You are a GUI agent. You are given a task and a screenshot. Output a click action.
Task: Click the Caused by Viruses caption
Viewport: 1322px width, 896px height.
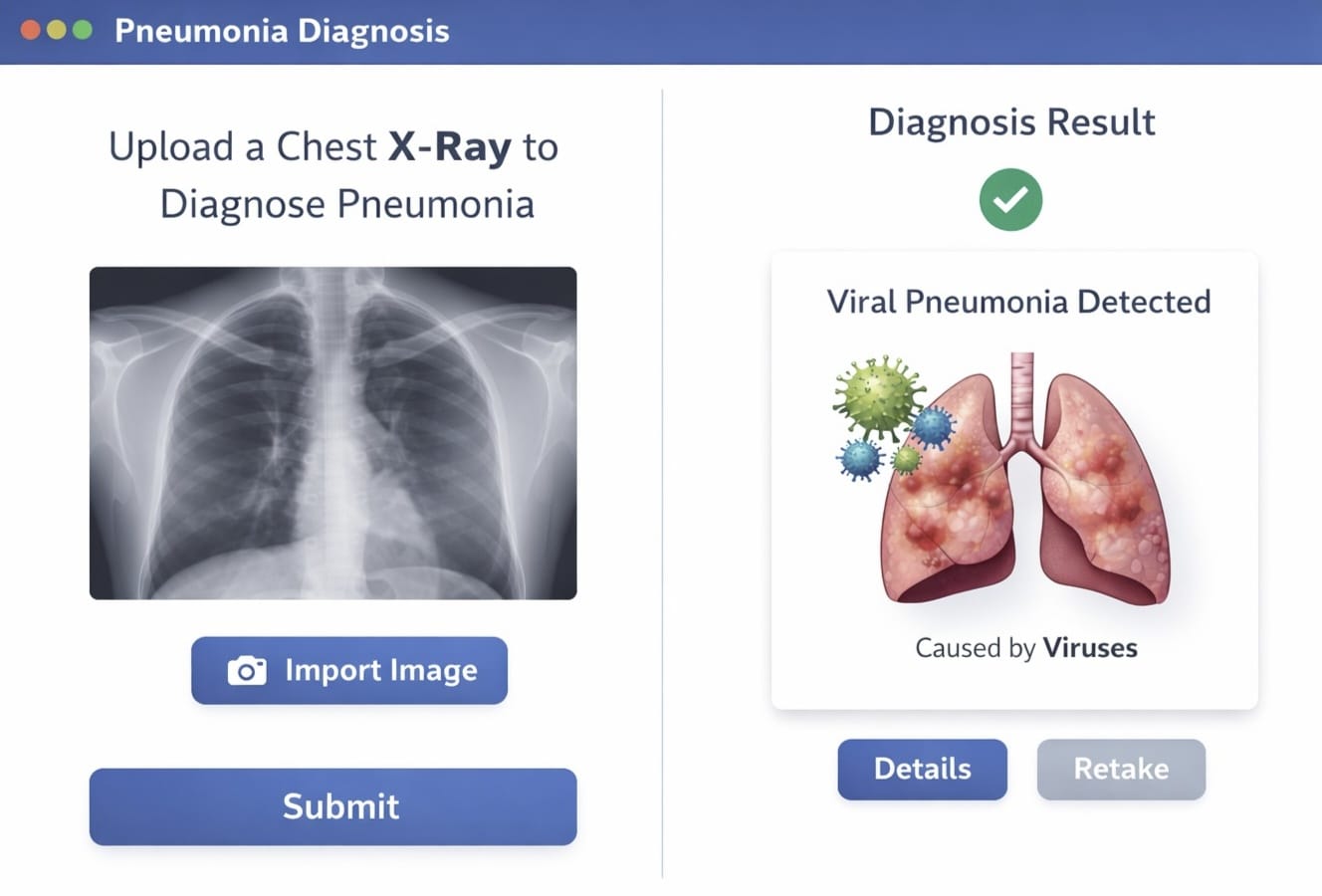click(x=1026, y=648)
